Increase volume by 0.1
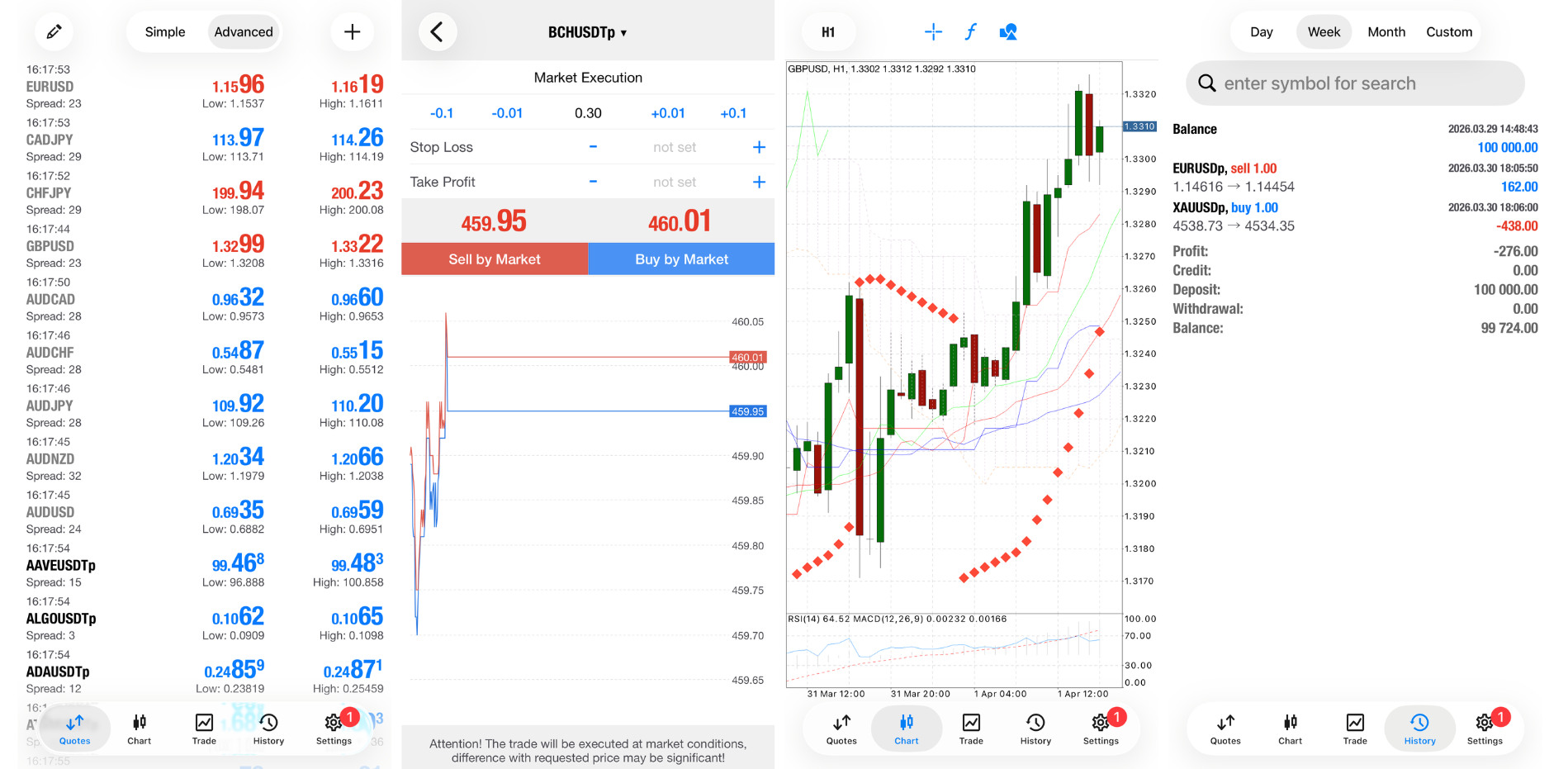Image resolution: width=1568 pixels, height=769 pixels. (733, 113)
